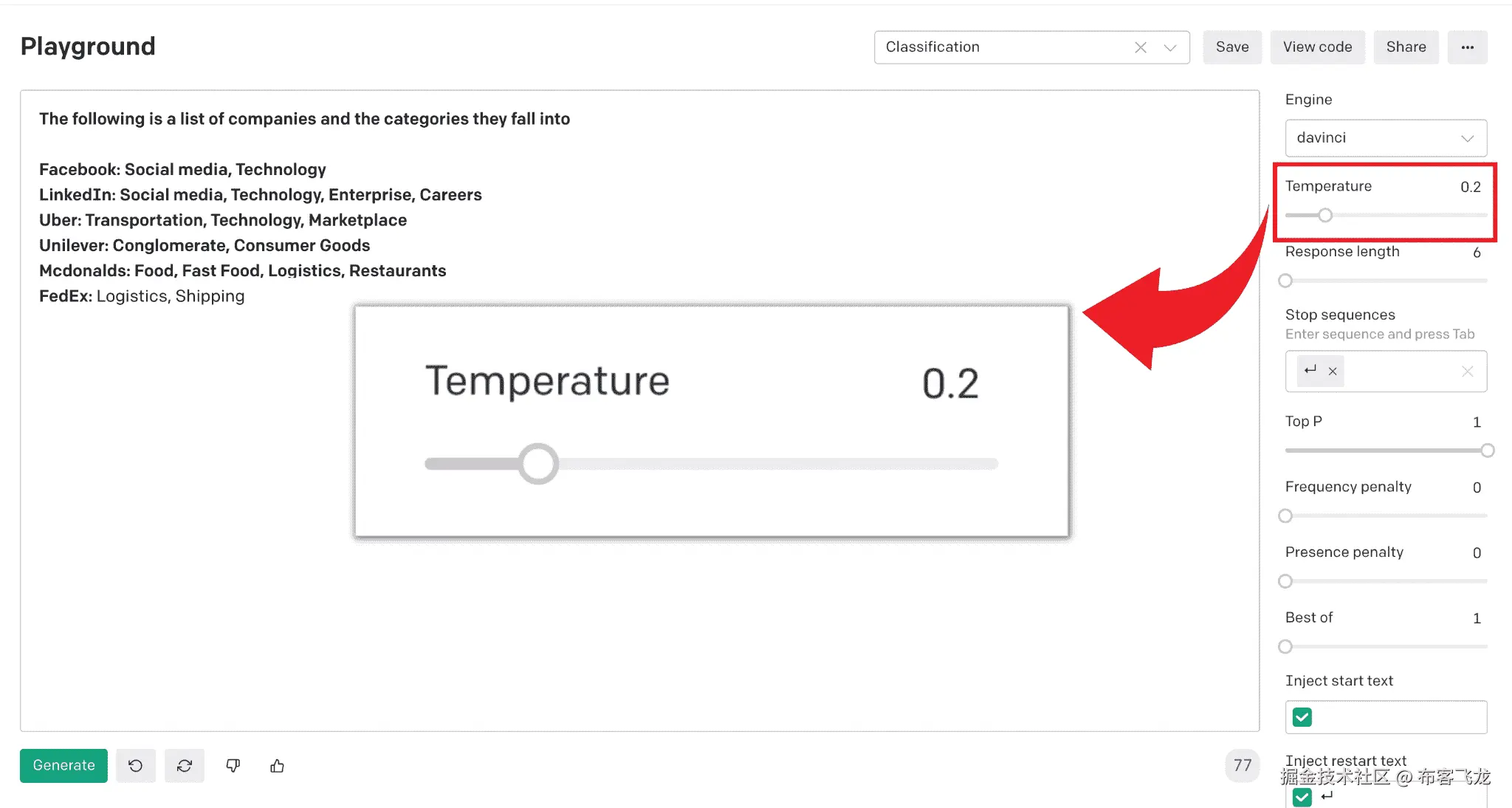Click the undo last generation icon
The image size is (1512, 808).
(136, 766)
